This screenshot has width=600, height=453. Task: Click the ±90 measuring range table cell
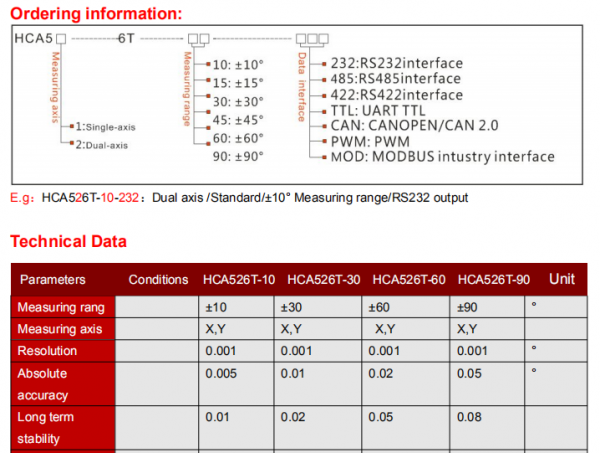coord(470,307)
